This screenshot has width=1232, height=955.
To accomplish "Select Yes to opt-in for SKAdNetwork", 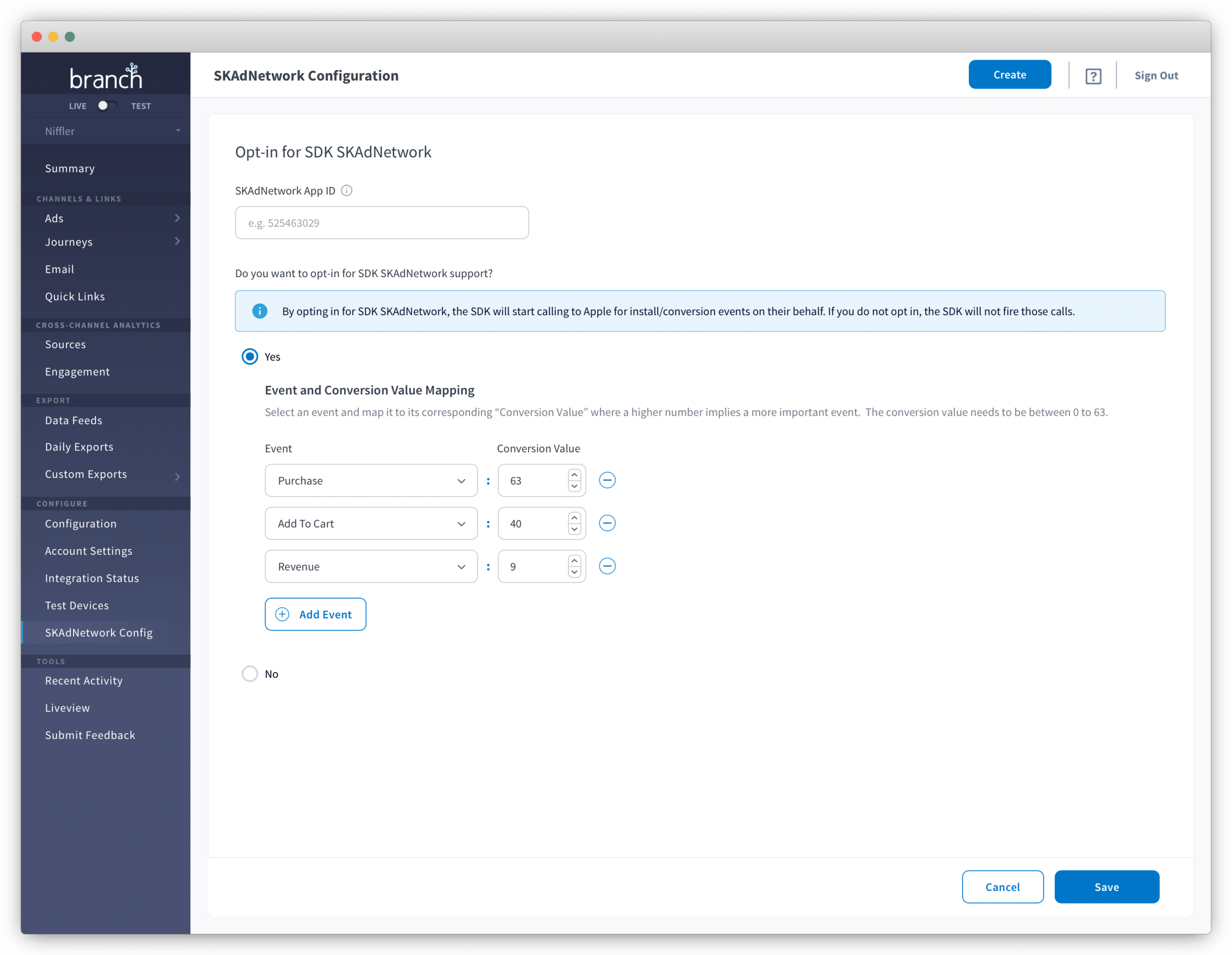I will (249, 356).
